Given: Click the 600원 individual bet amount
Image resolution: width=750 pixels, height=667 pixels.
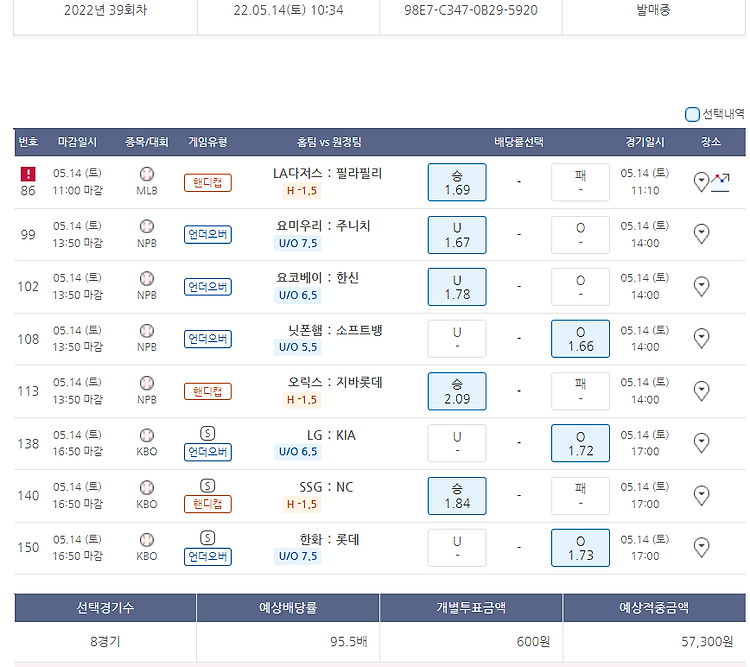Looking at the screenshot, I should click(533, 641).
